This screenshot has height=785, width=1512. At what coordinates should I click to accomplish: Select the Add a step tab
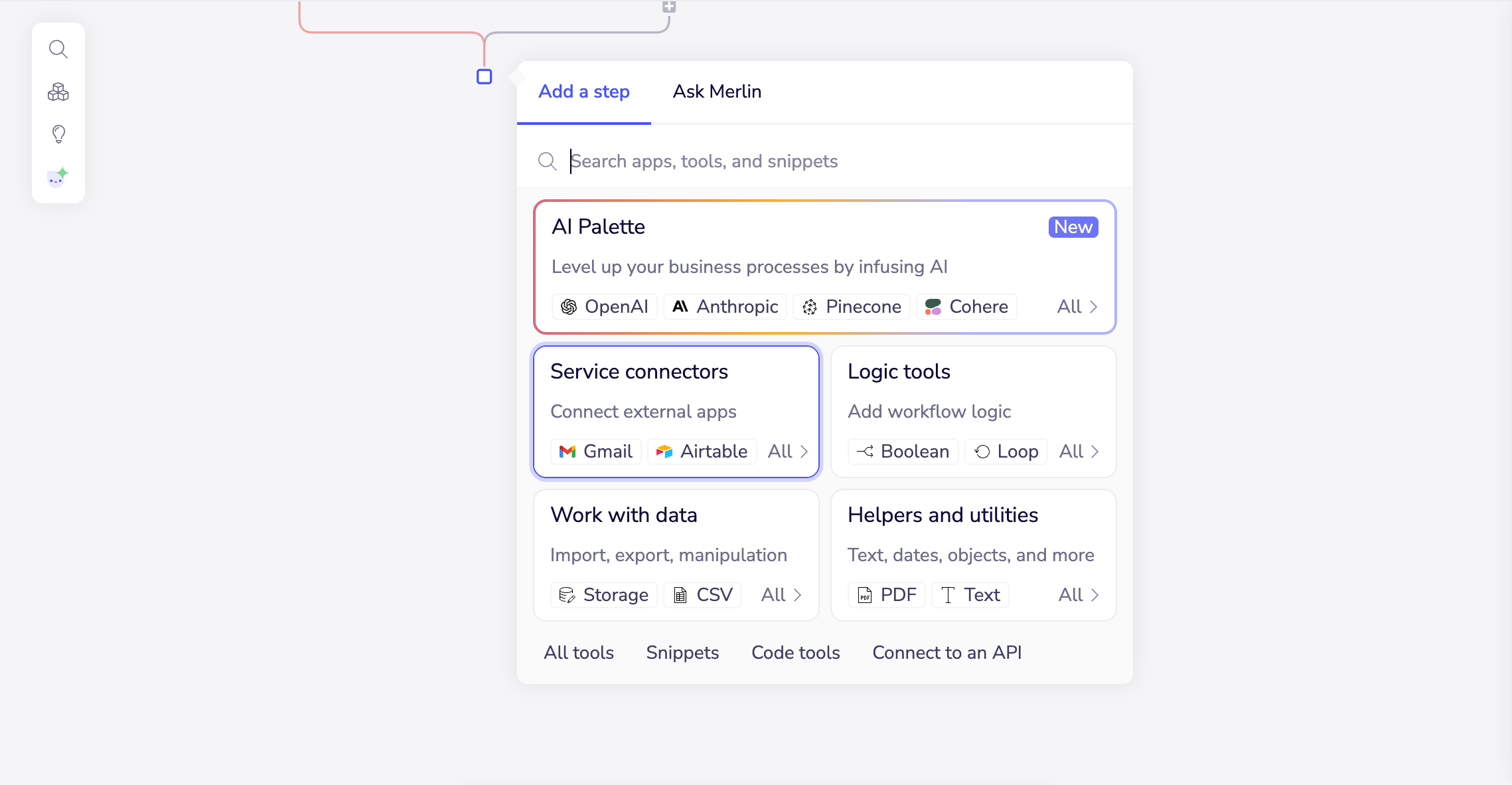tap(583, 92)
